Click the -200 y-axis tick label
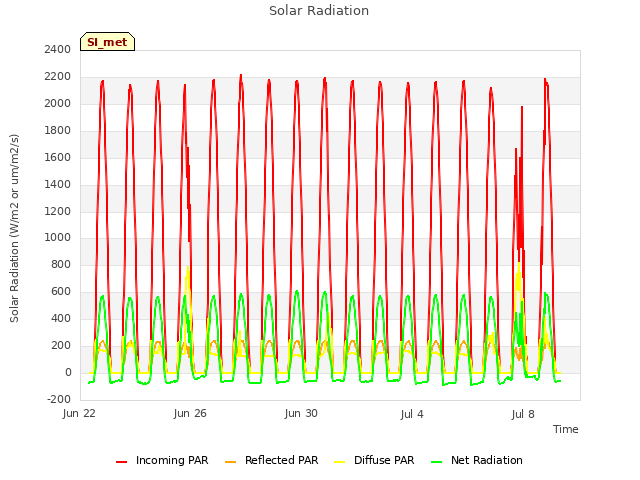 [59, 399]
